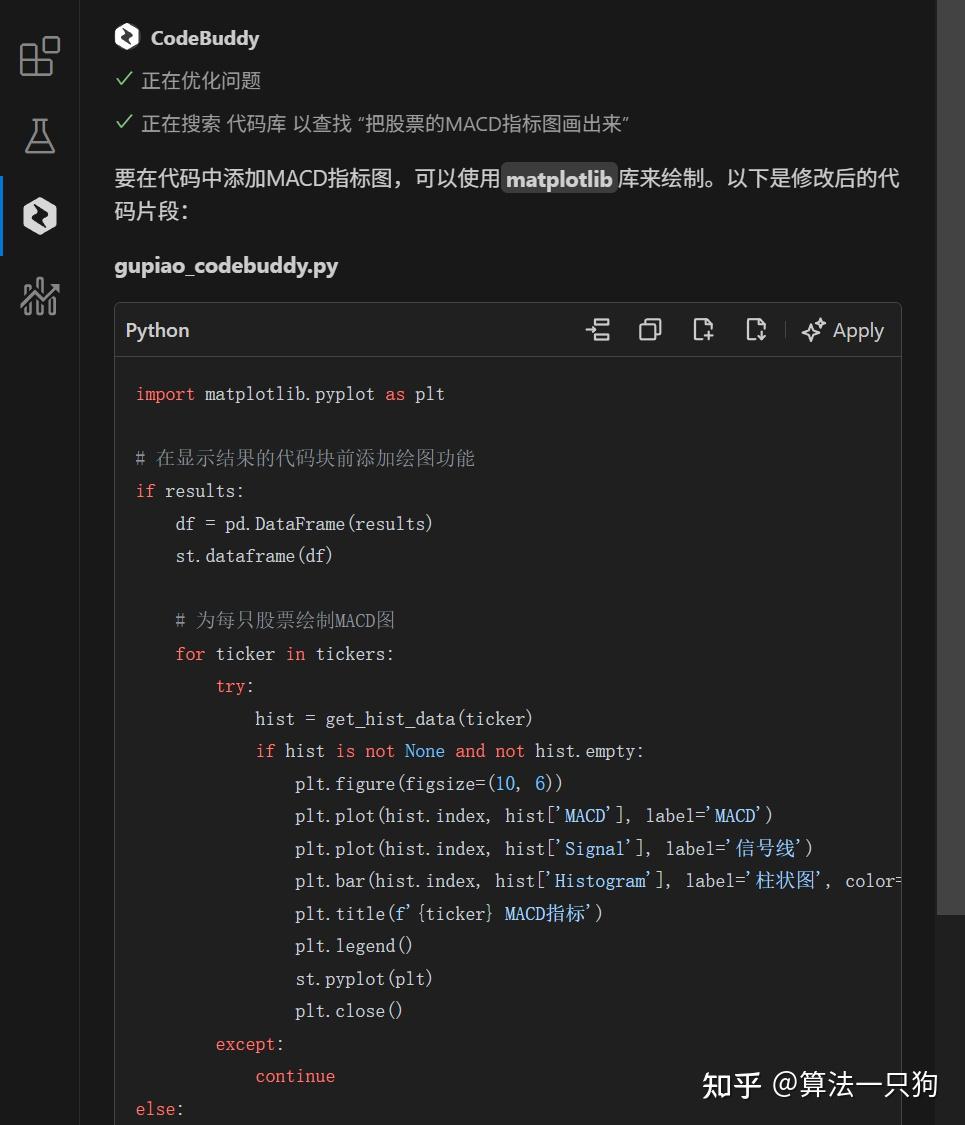The width and height of the screenshot is (965, 1125).
Task: Open the chart analytics sidebar view
Action: click(x=40, y=297)
